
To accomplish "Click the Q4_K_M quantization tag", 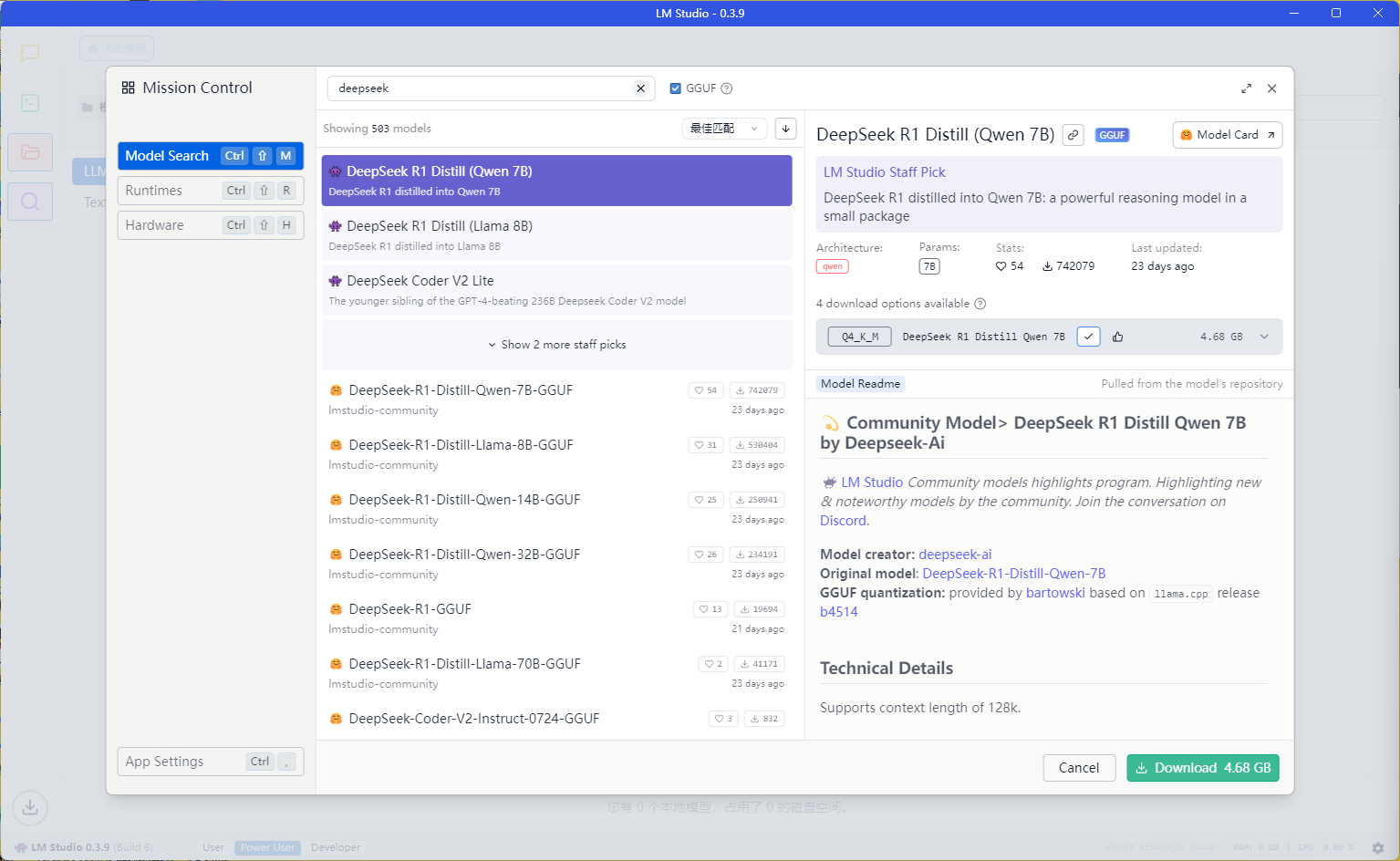I will (x=859, y=337).
